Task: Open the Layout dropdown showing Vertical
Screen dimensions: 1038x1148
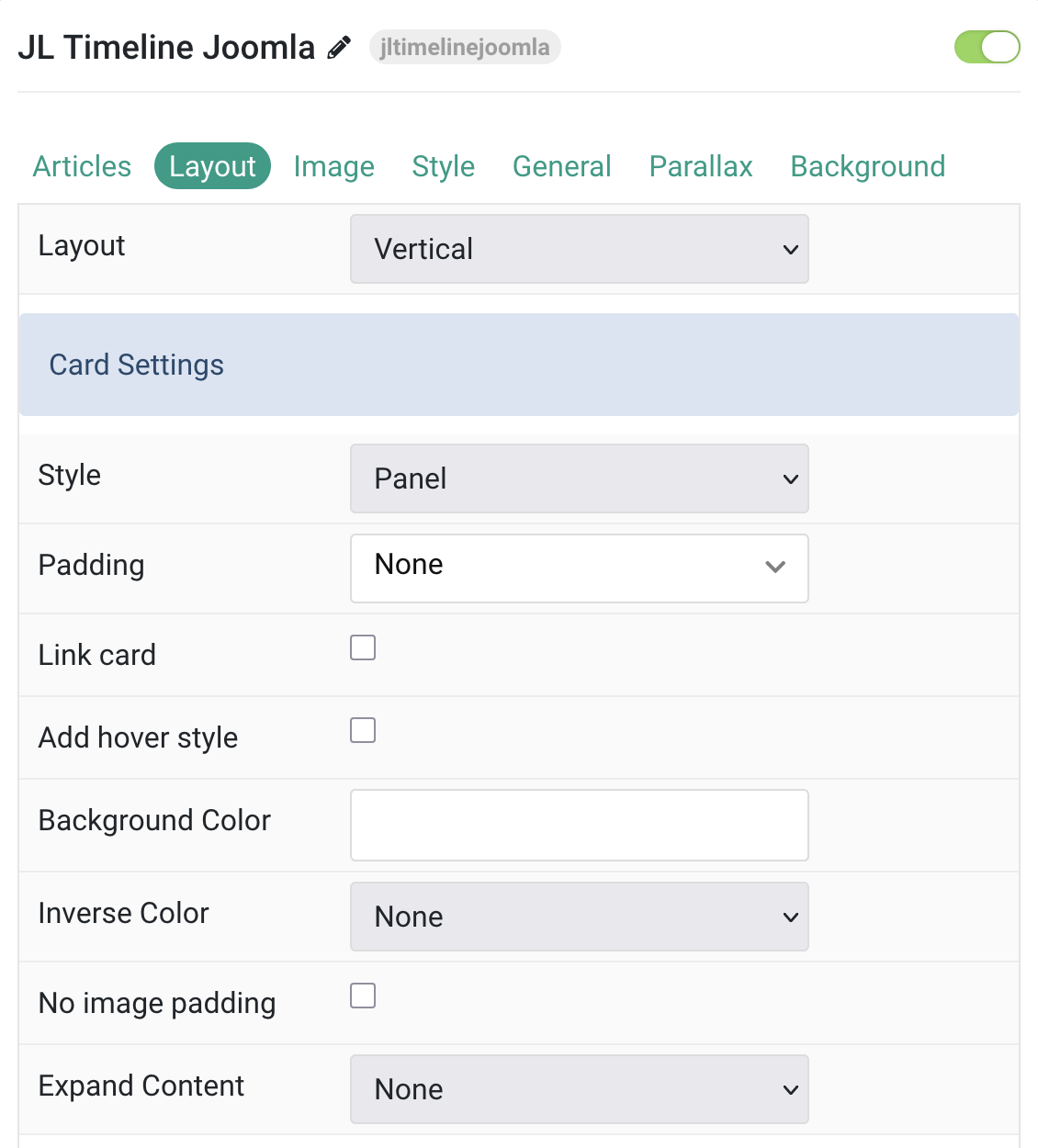Action: pyautogui.click(x=580, y=249)
